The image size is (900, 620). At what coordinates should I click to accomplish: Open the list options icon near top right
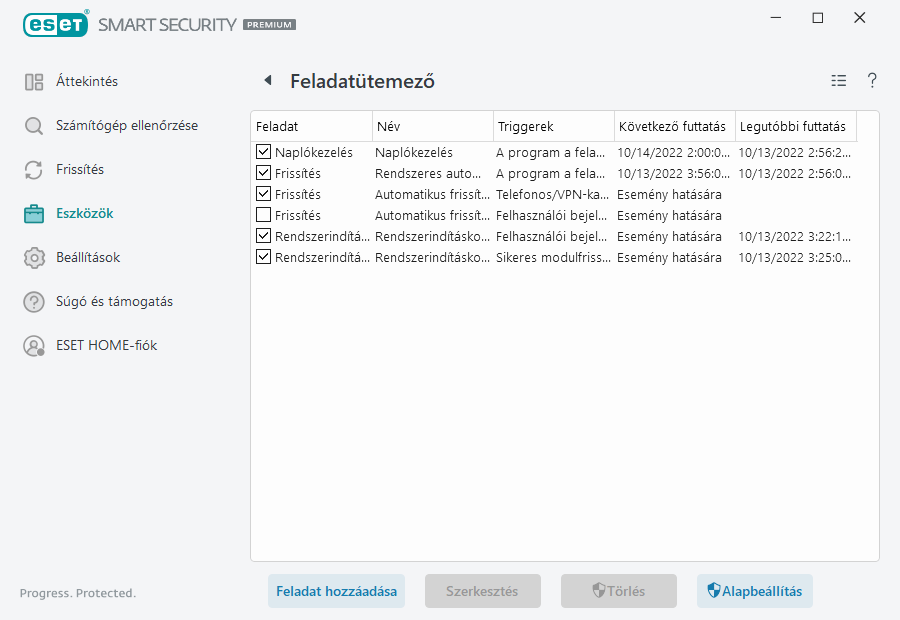pyautogui.click(x=838, y=81)
